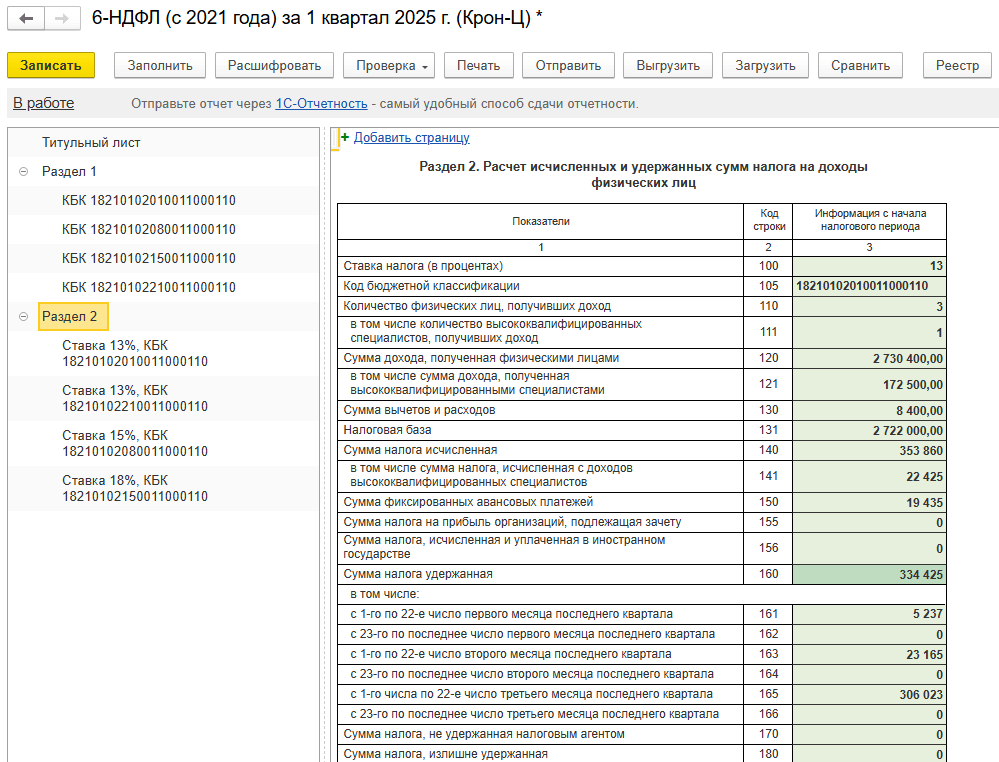Click the line 160 withheld tax field
Screen dimensions: 999x762
point(868,575)
